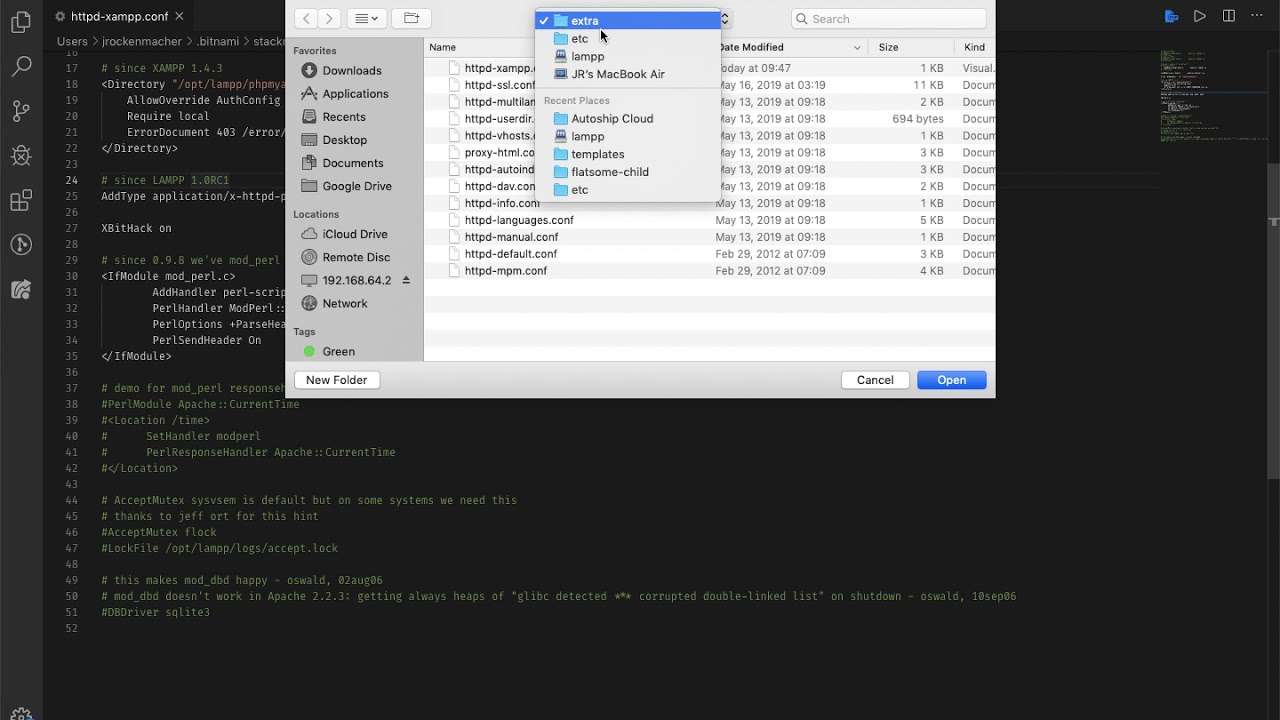Pick Autoship Cloud from Recent Places

pyautogui.click(x=628, y=118)
